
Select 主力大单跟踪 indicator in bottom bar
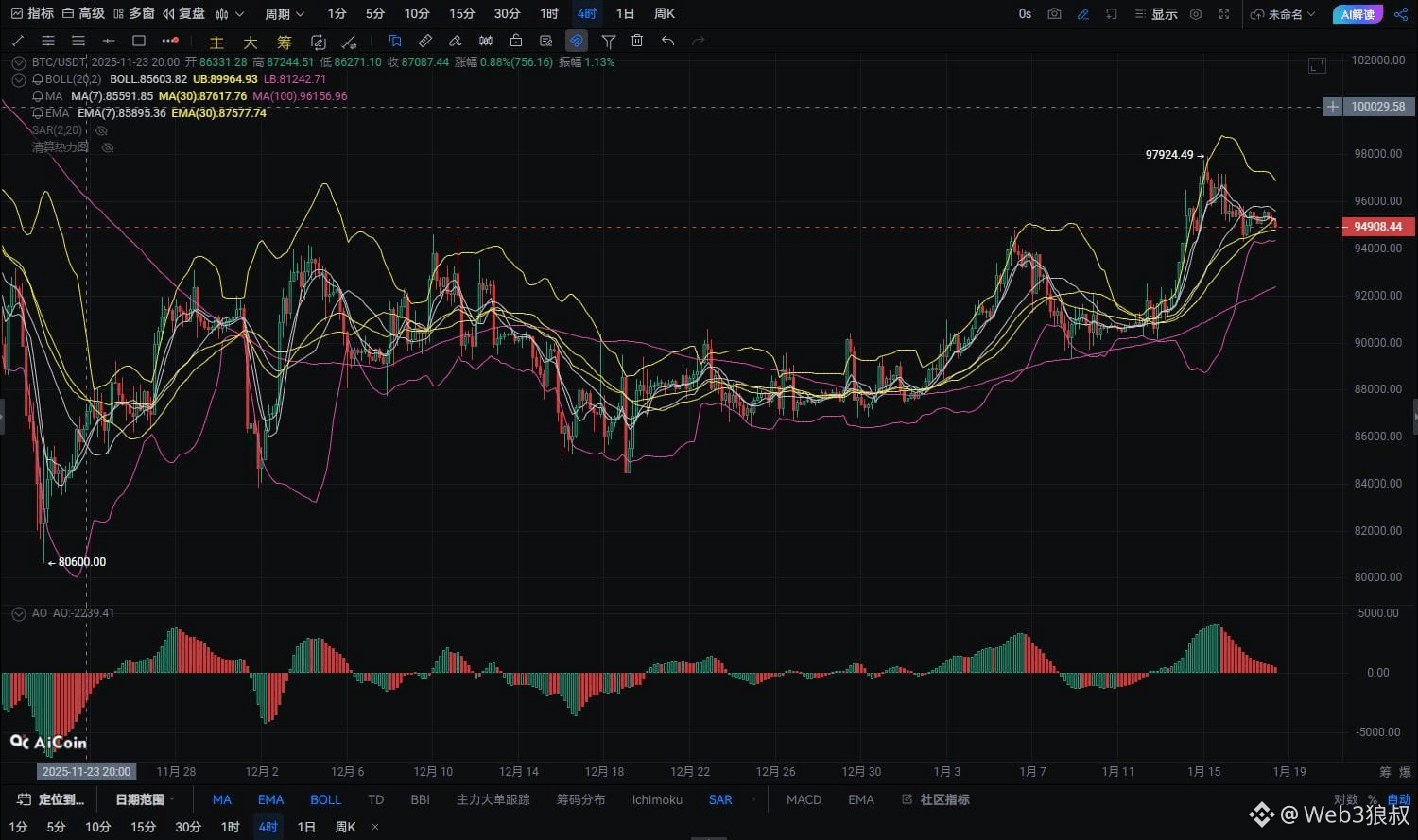pyautogui.click(x=493, y=799)
